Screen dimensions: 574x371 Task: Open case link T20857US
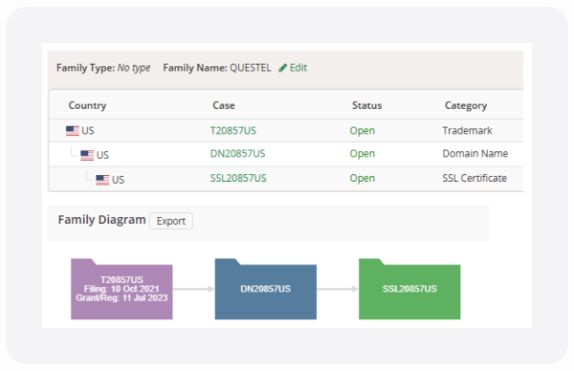click(233, 131)
